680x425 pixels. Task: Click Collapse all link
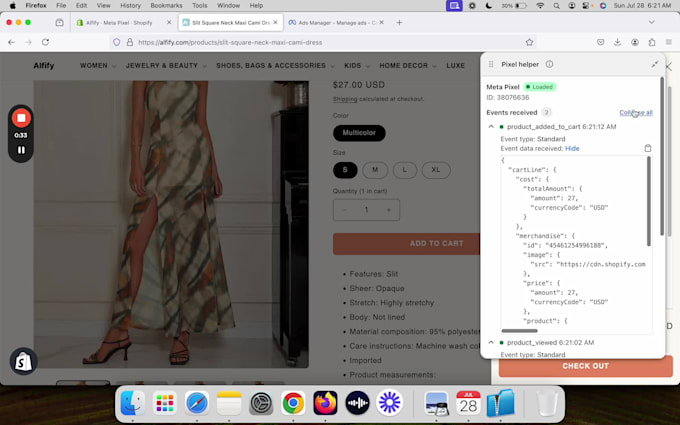[x=636, y=112]
